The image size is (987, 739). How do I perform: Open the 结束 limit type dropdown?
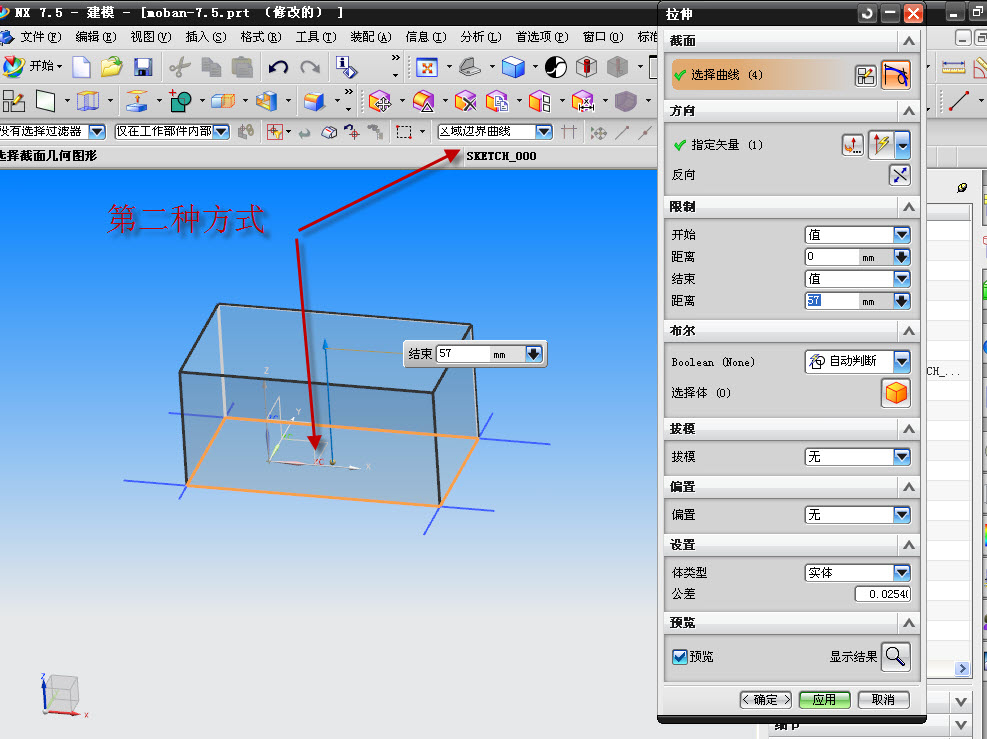(x=901, y=279)
